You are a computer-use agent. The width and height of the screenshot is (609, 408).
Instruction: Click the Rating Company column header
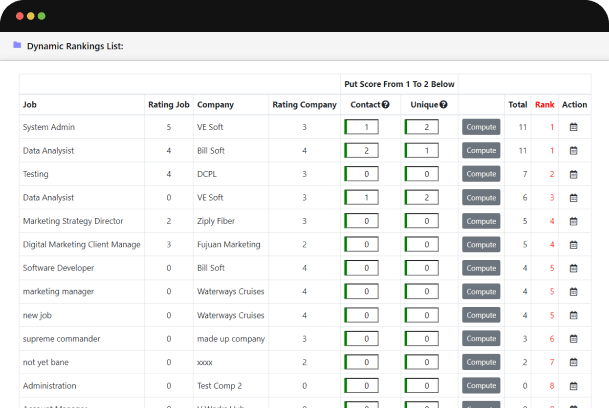coord(304,104)
